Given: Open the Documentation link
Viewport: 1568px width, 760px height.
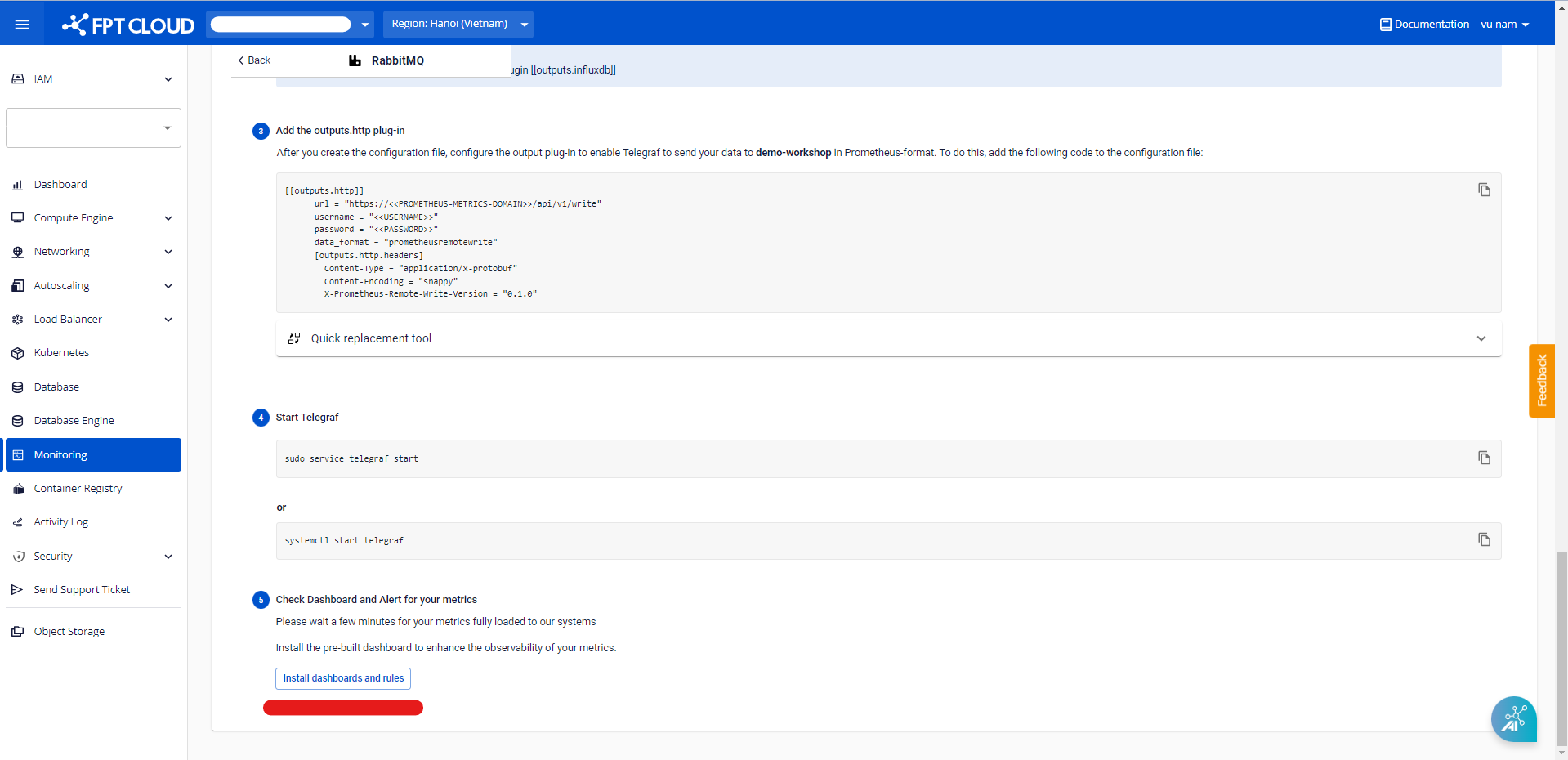Looking at the screenshot, I should [x=1424, y=25].
